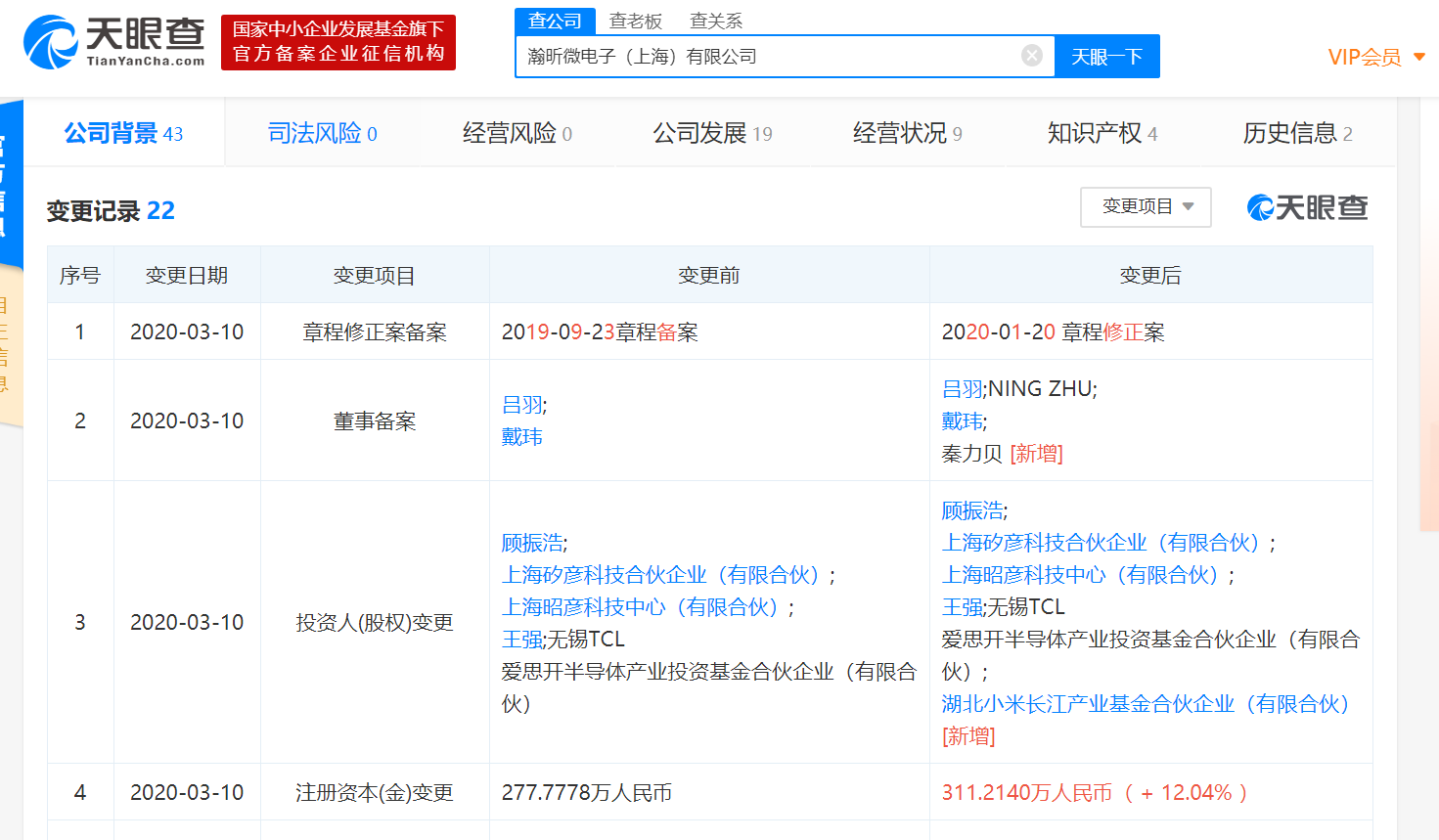Open the 经营状况 9 section tab

click(x=908, y=133)
